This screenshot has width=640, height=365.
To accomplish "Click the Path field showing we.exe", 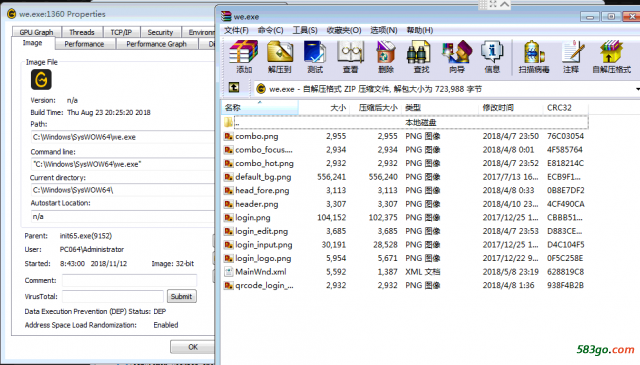I will [x=122, y=137].
